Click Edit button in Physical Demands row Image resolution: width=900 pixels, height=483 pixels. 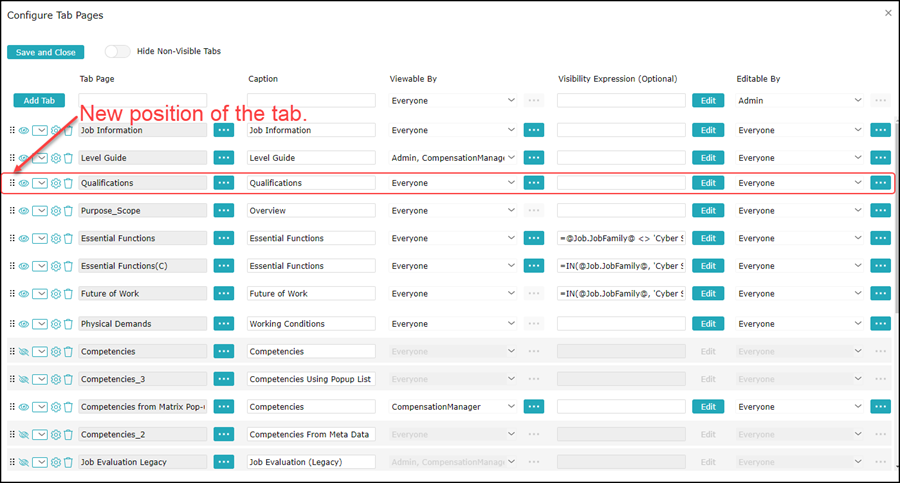tap(708, 324)
